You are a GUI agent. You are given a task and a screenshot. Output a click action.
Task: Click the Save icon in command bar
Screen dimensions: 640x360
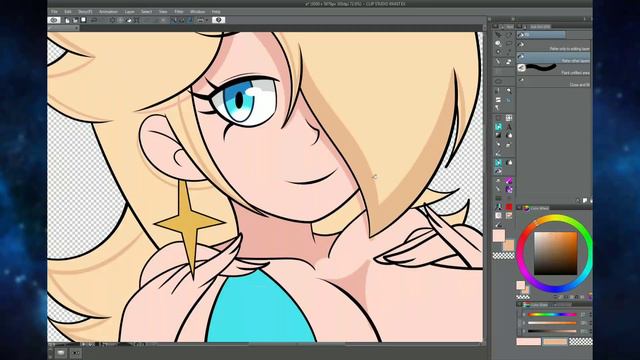click(x=84, y=20)
